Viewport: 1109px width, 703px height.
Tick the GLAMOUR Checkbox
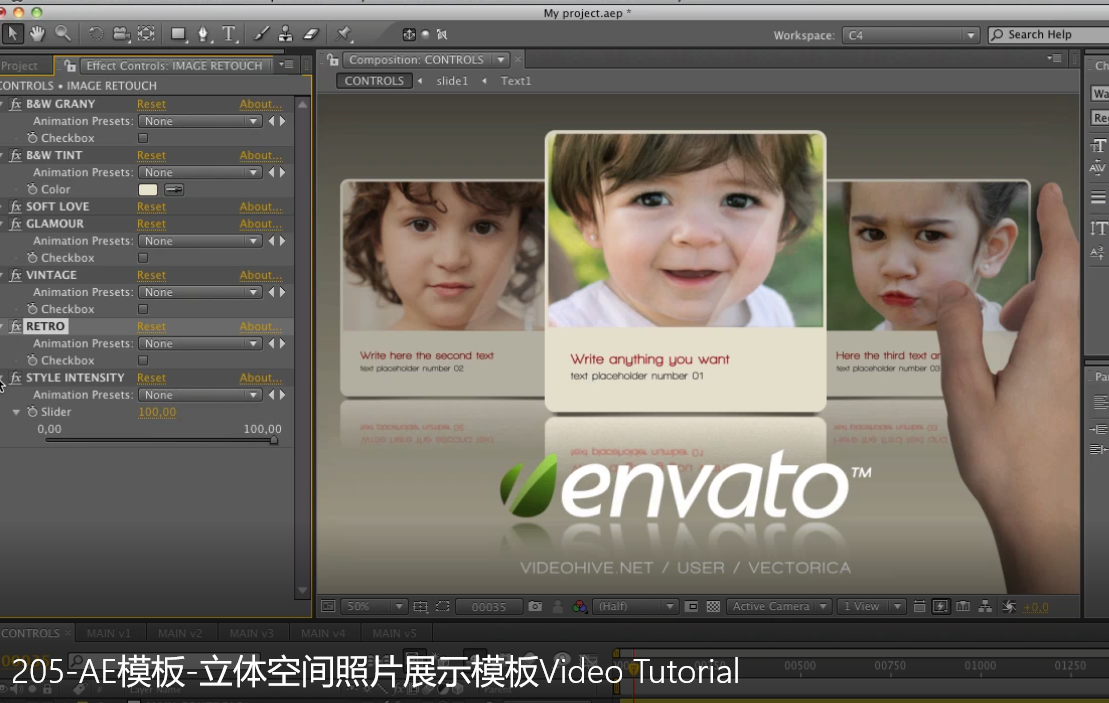[143, 258]
